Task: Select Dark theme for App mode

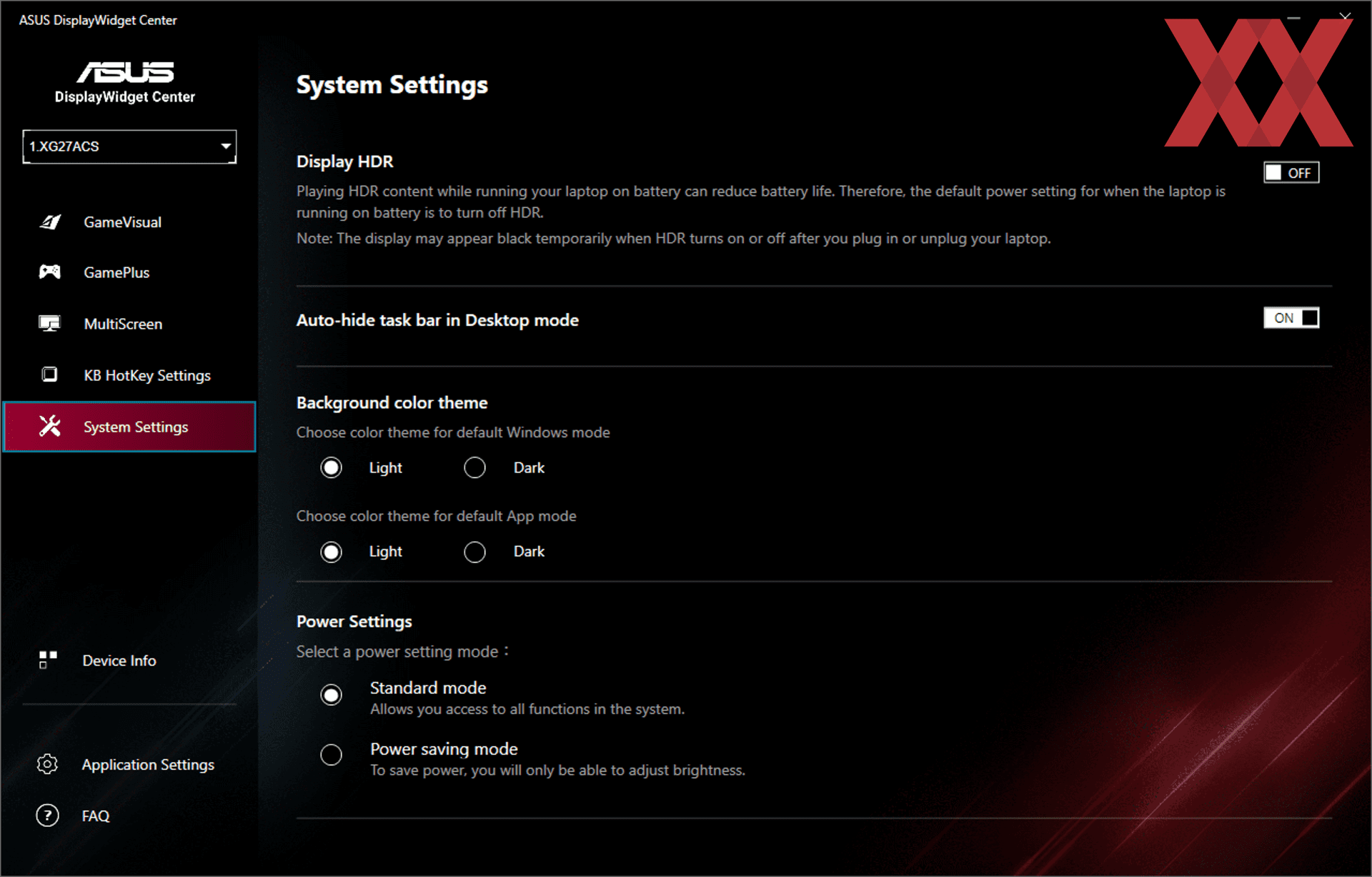Action: [x=474, y=552]
